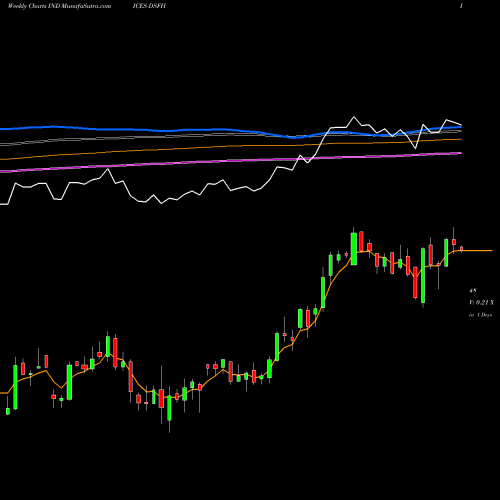Screen dimensions: 500x500
Task: Click the last small red candlestick on the right
Action: (x=462, y=249)
